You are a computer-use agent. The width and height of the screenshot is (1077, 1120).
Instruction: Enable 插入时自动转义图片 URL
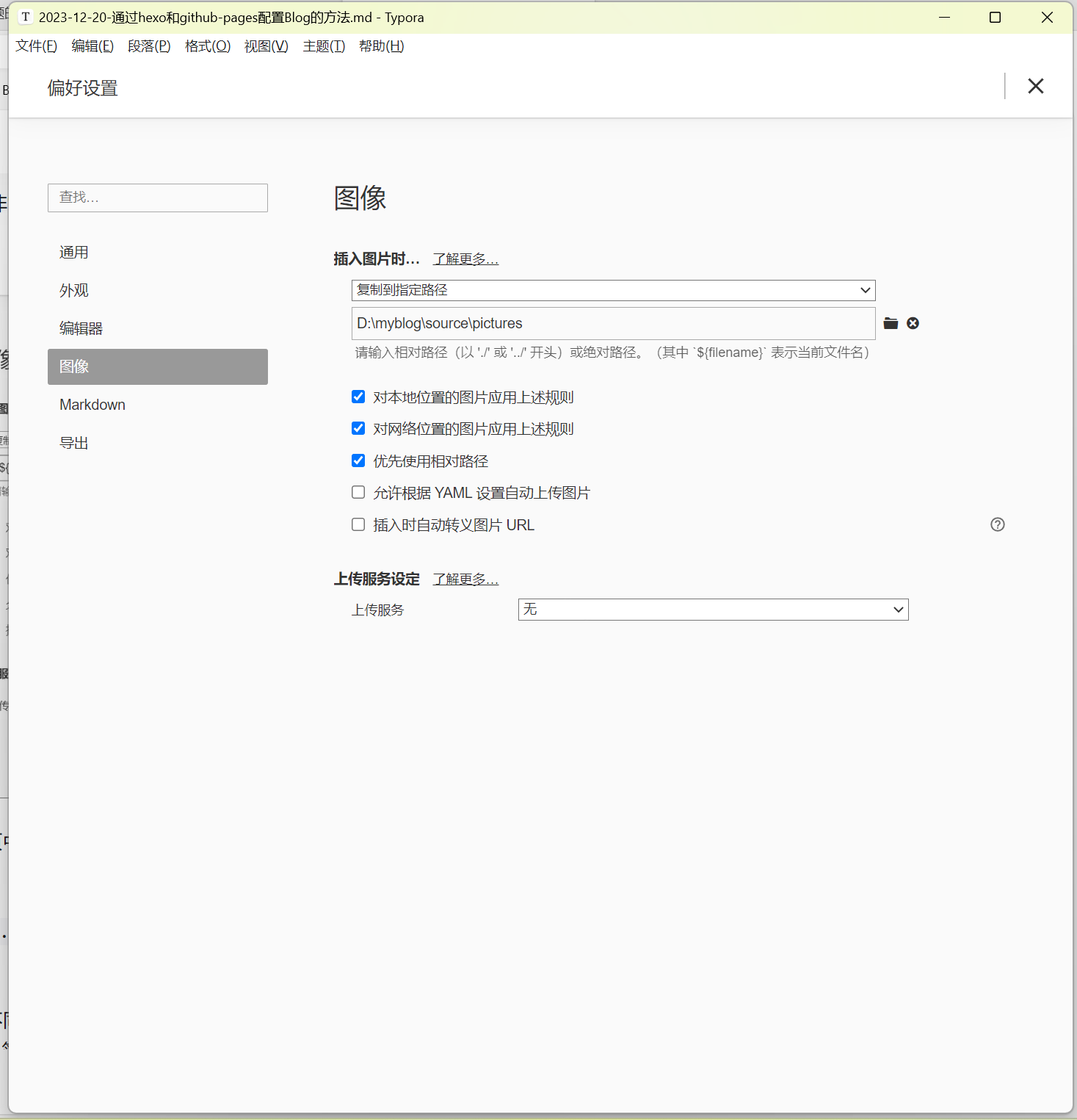tap(358, 524)
